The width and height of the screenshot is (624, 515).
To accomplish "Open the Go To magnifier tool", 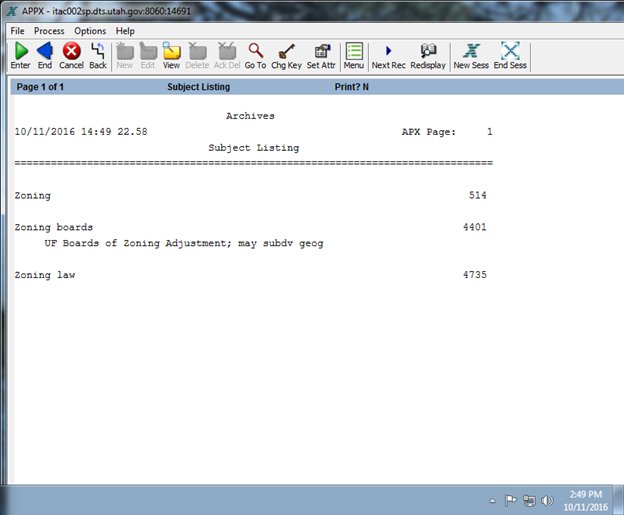I will [255, 51].
